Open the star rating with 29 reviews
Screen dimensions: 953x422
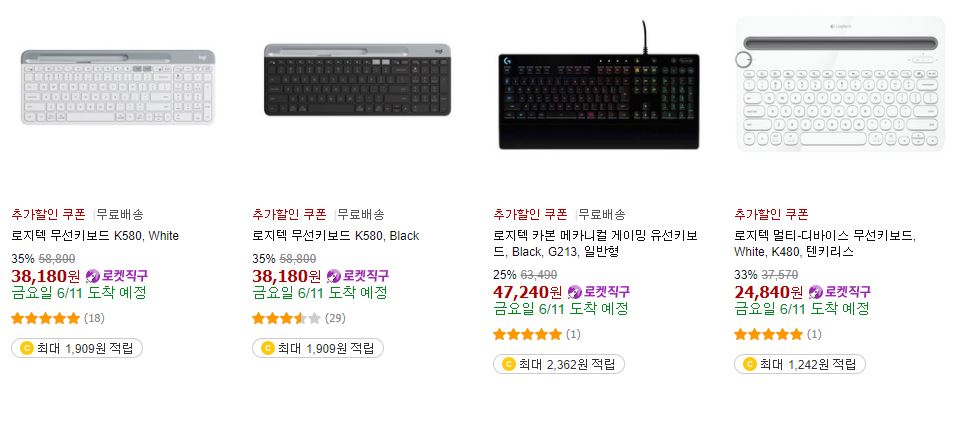[286, 318]
